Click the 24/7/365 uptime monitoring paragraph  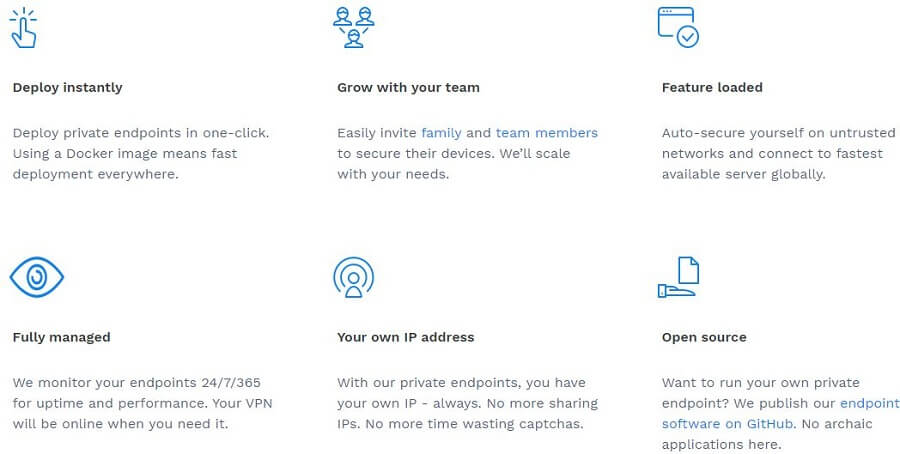click(142, 403)
